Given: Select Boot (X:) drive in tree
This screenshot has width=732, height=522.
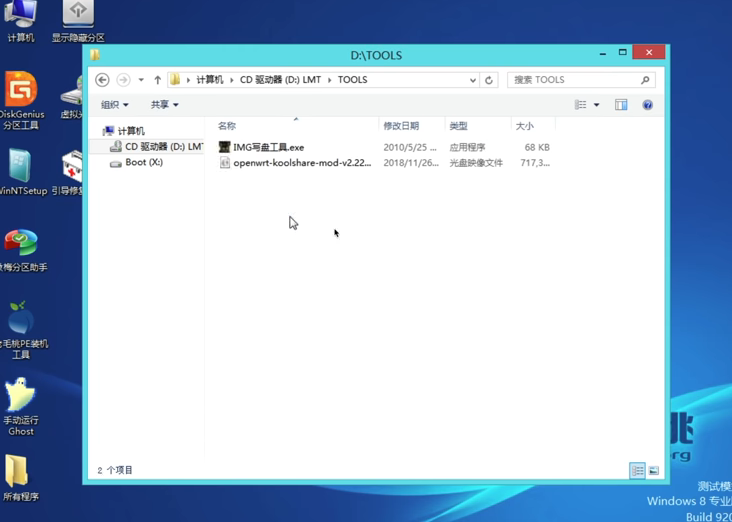Looking at the screenshot, I should (136, 162).
